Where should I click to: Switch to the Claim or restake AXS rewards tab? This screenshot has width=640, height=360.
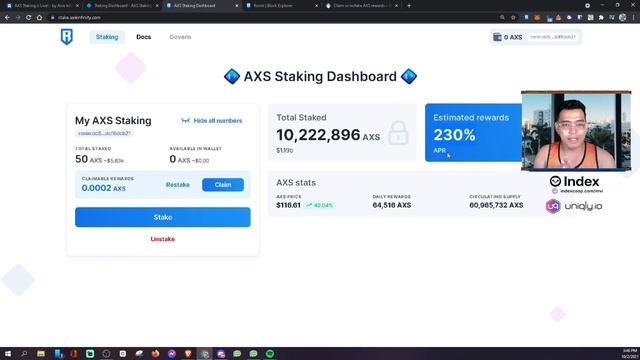click(361, 6)
